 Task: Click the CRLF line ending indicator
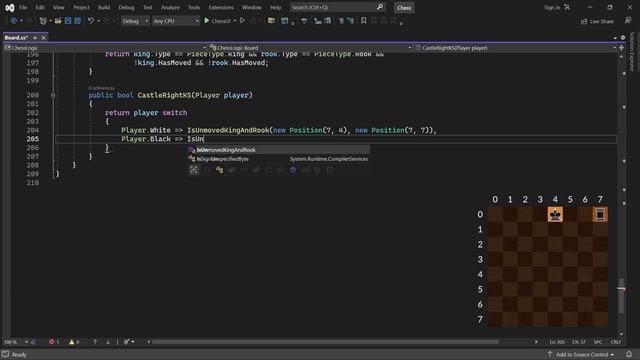coord(616,342)
